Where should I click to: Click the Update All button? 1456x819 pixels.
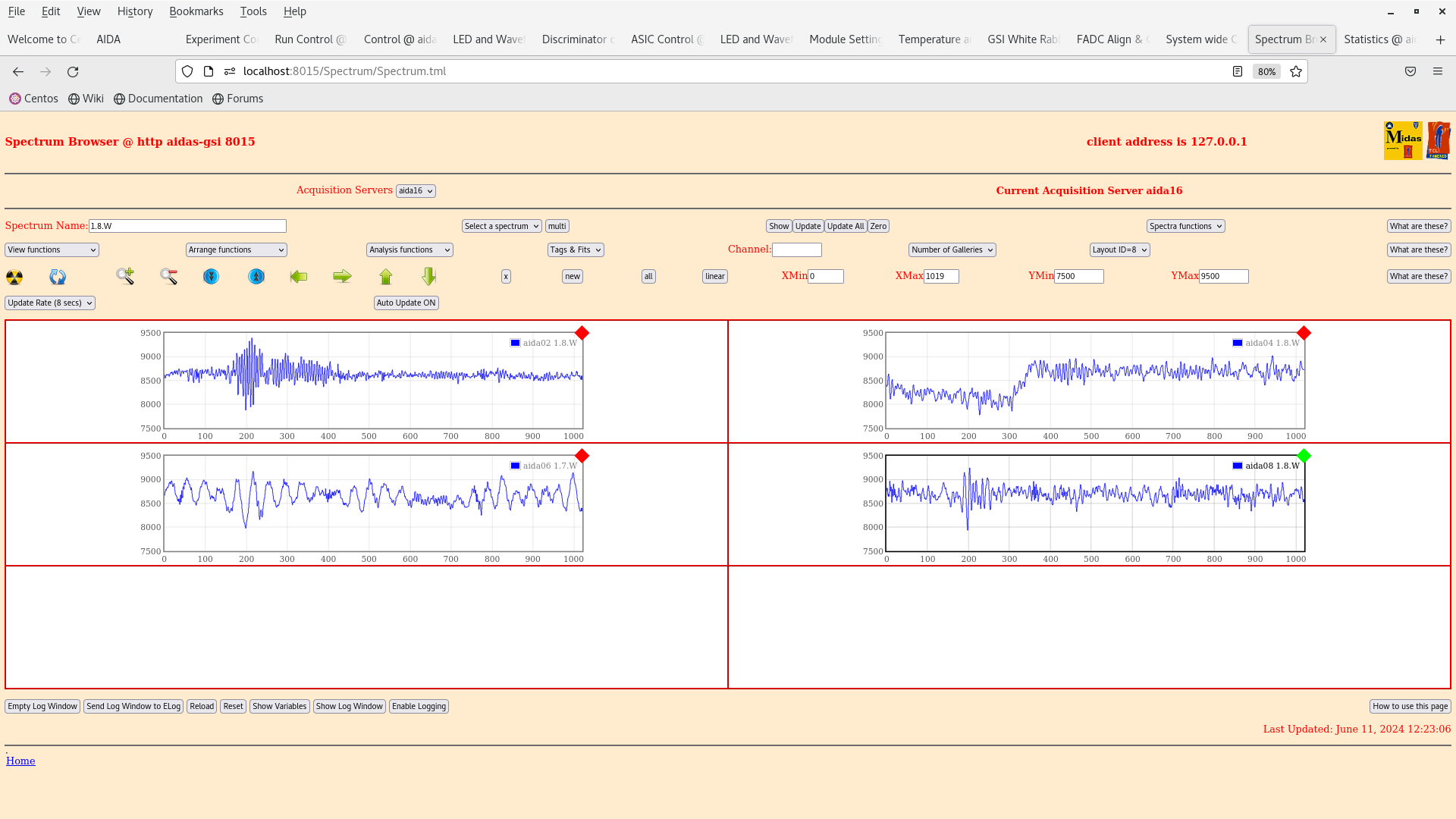[845, 226]
